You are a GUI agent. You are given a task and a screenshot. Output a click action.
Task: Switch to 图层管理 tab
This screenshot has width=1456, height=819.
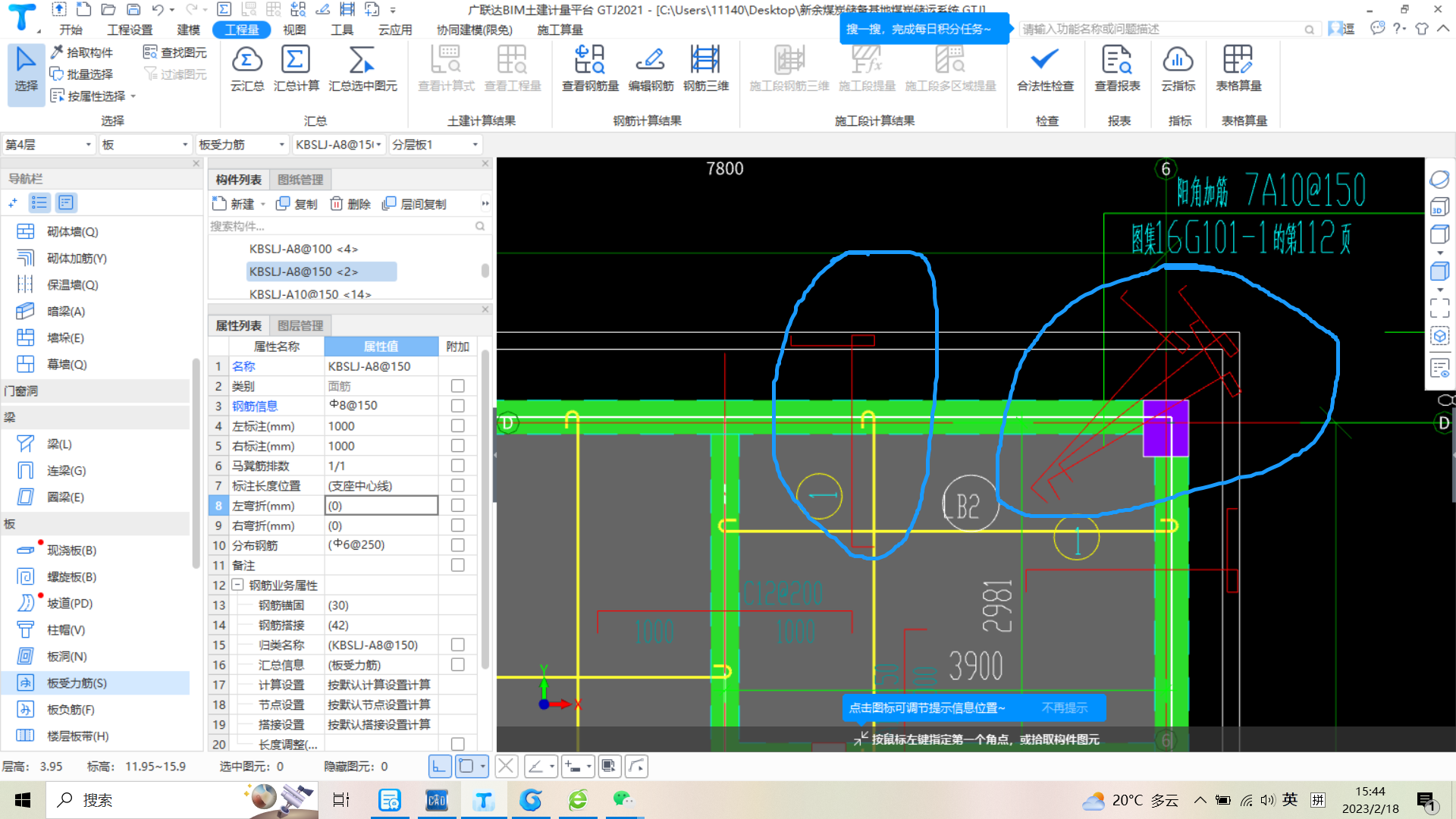click(x=300, y=325)
